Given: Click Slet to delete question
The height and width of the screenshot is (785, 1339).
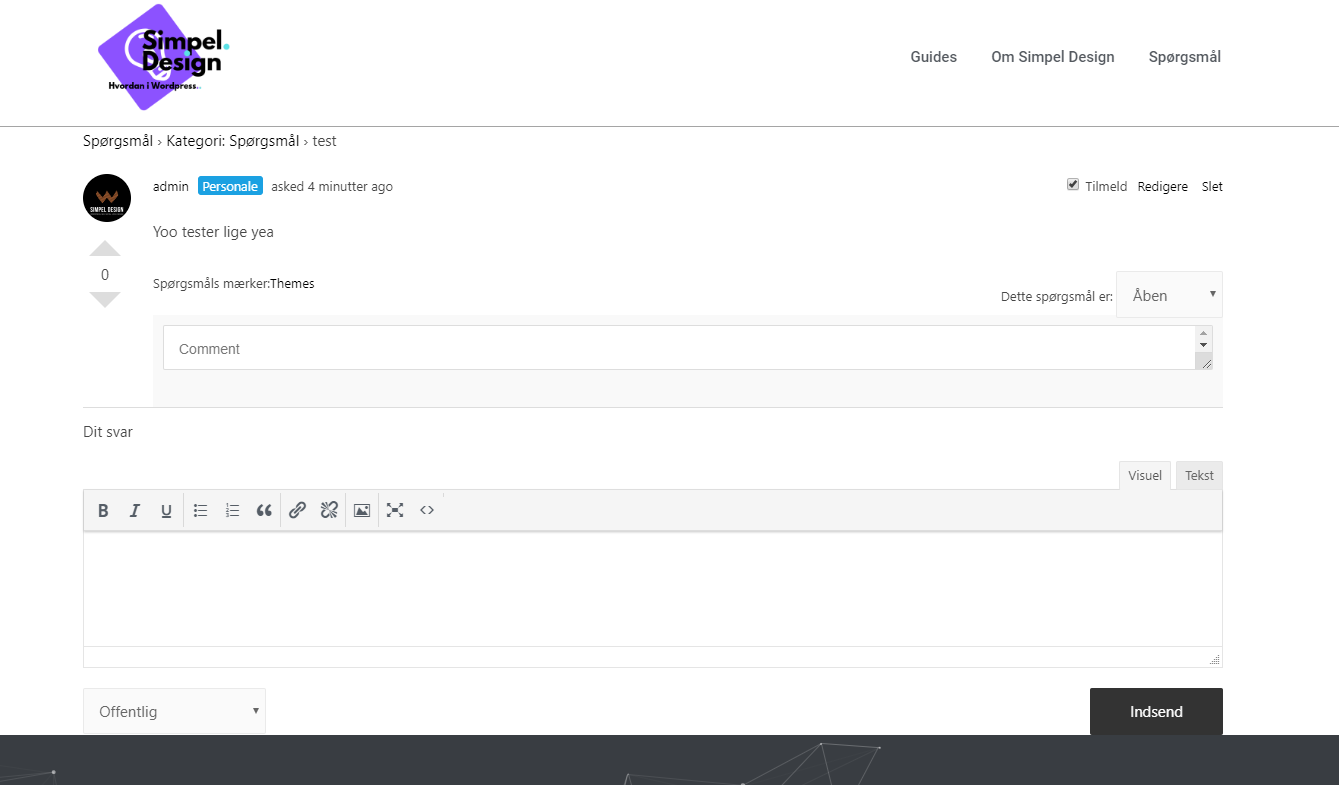Looking at the screenshot, I should point(1212,187).
